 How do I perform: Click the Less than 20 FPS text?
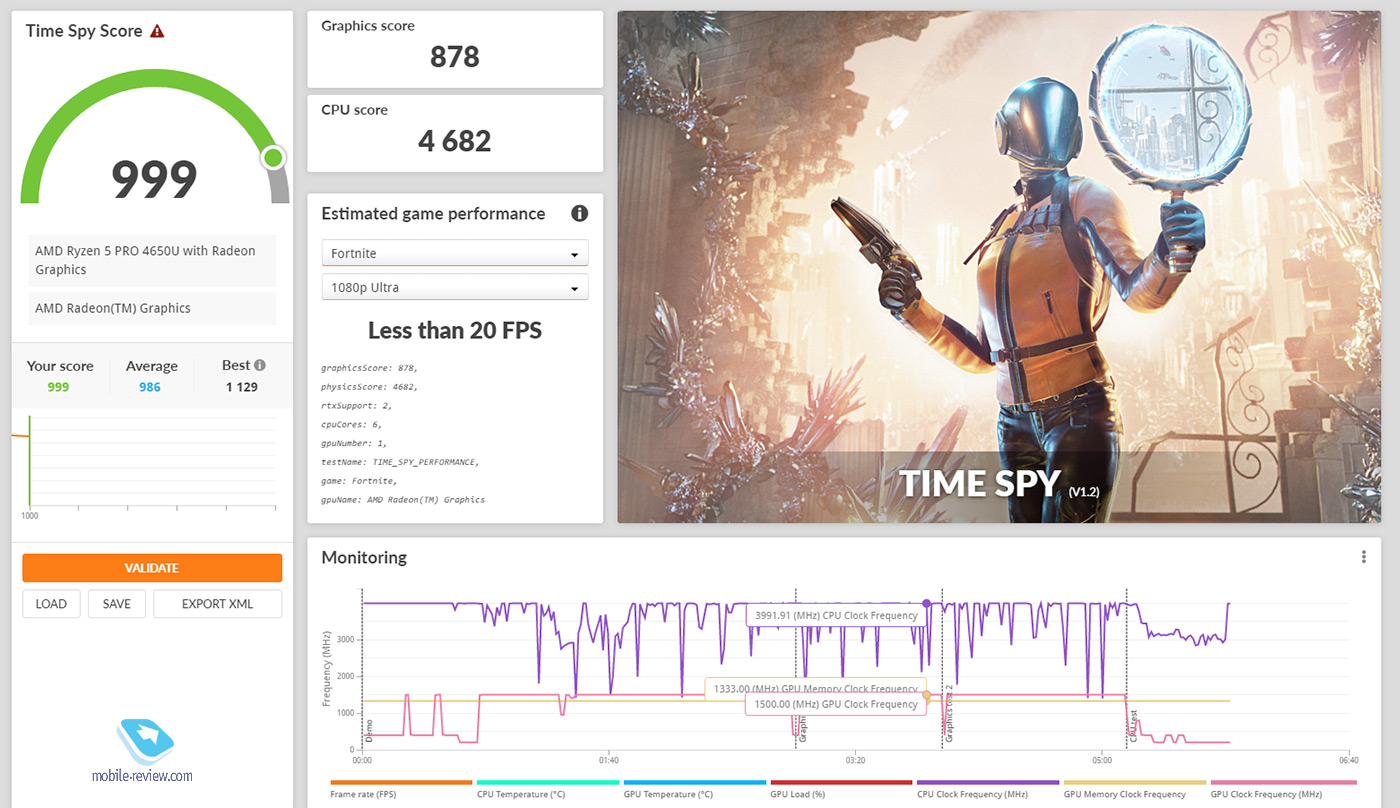pos(455,330)
